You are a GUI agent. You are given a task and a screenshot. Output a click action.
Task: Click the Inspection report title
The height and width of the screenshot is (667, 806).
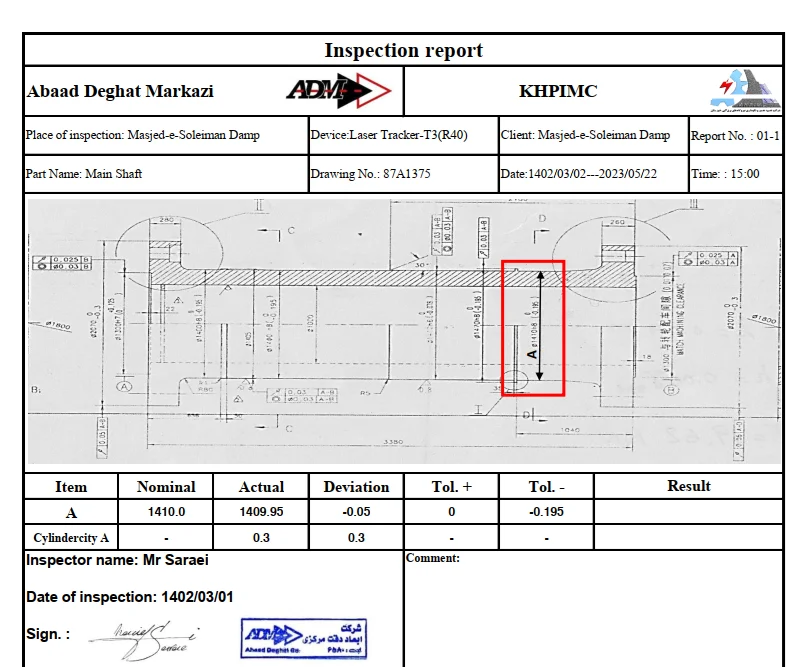tap(403, 50)
